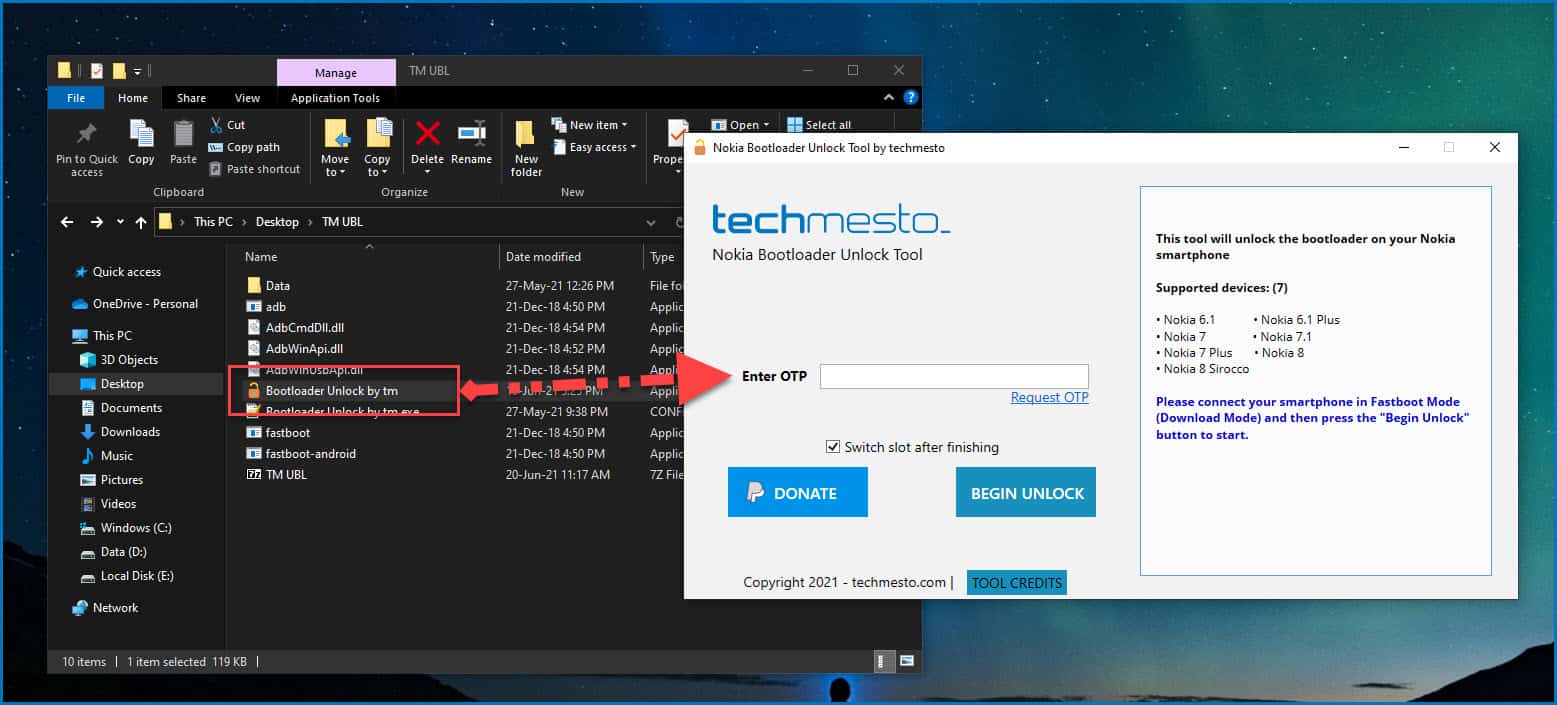1557x705 pixels.
Task: Sort by the Name column header
Action: click(x=261, y=257)
